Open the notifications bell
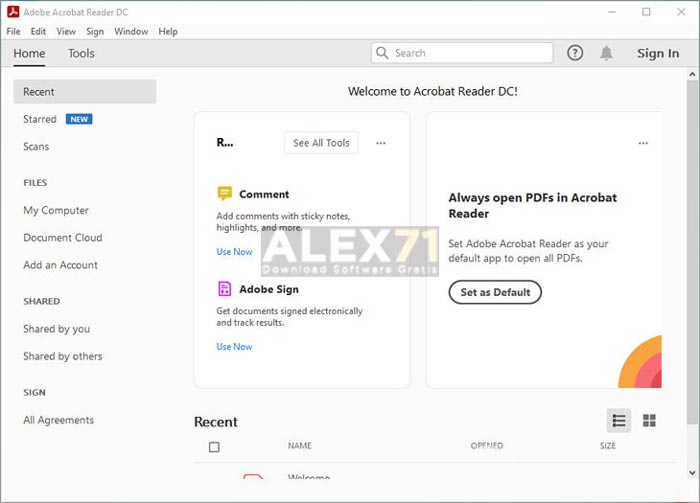The height and width of the screenshot is (503, 700). coord(606,53)
